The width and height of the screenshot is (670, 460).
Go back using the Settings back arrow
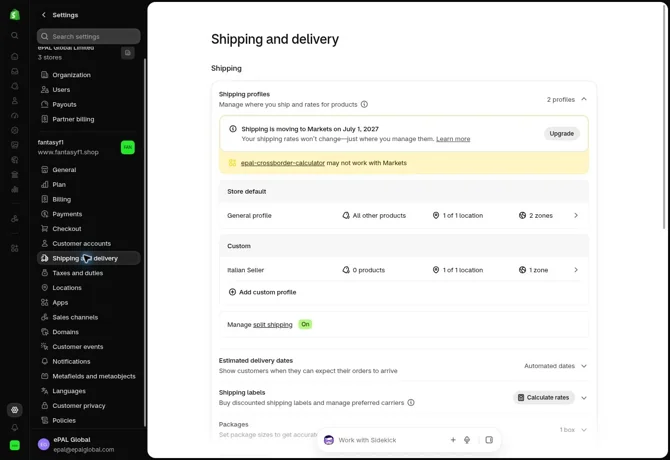click(44, 15)
